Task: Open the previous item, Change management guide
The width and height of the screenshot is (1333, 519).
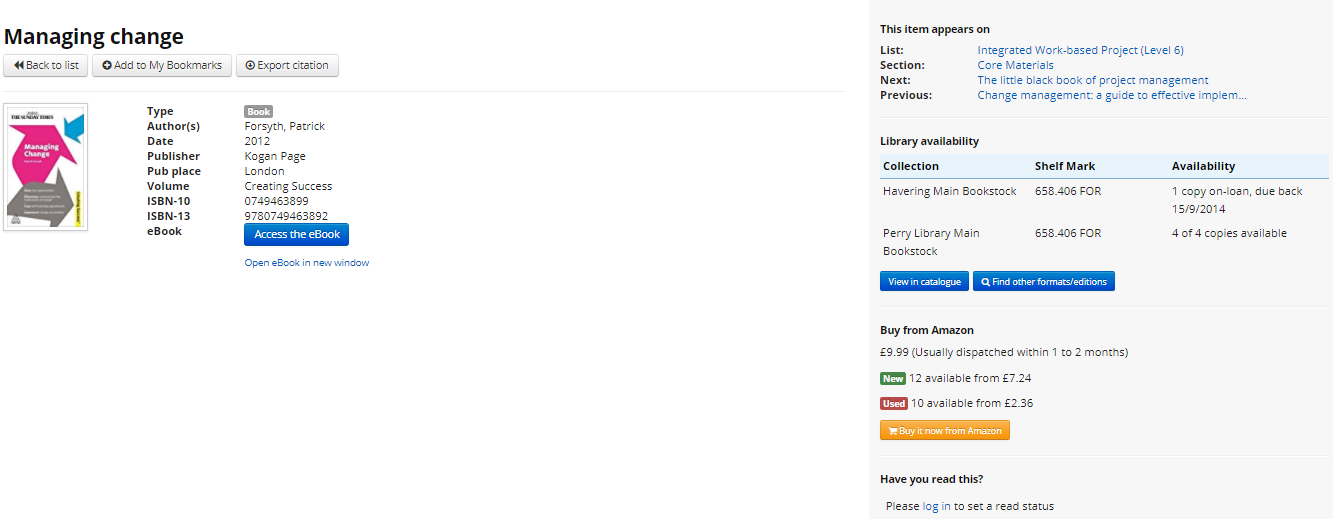Action: tap(1111, 95)
